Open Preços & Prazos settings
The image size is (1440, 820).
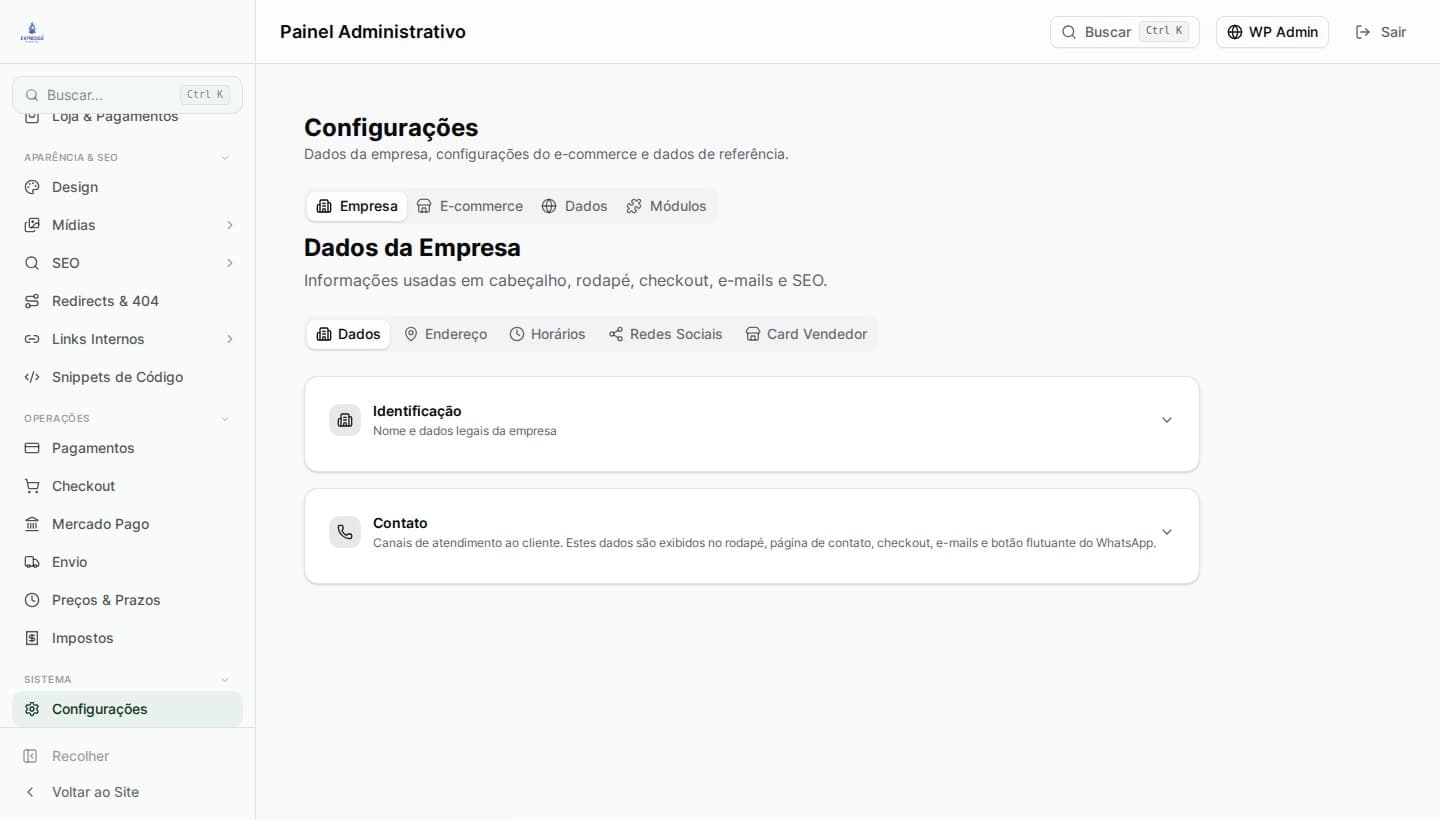[106, 600]
